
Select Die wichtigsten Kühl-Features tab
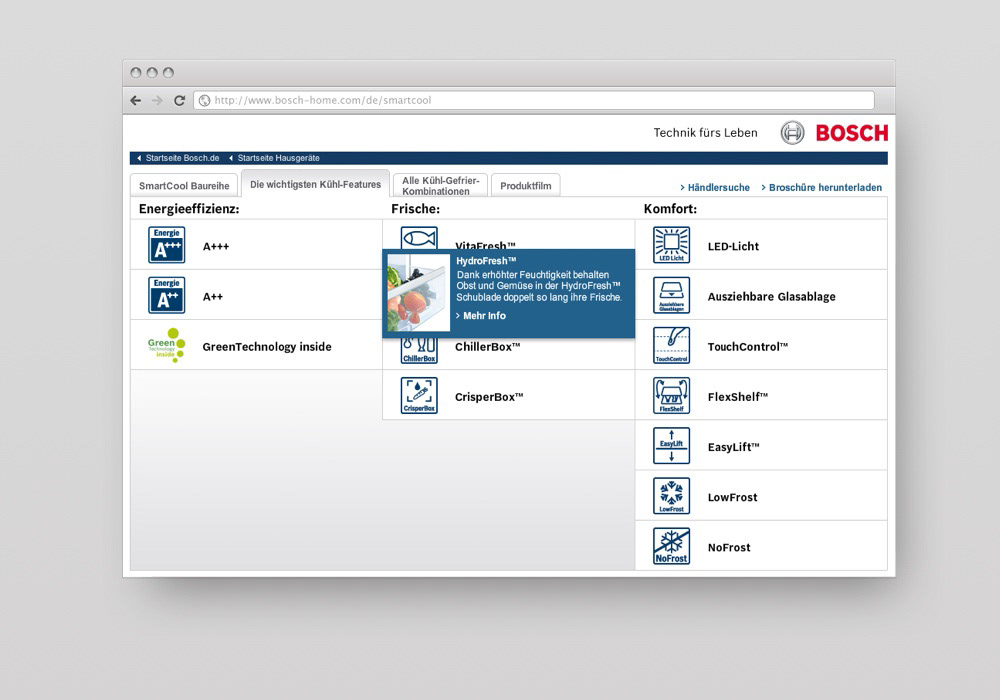click(316, 184)
